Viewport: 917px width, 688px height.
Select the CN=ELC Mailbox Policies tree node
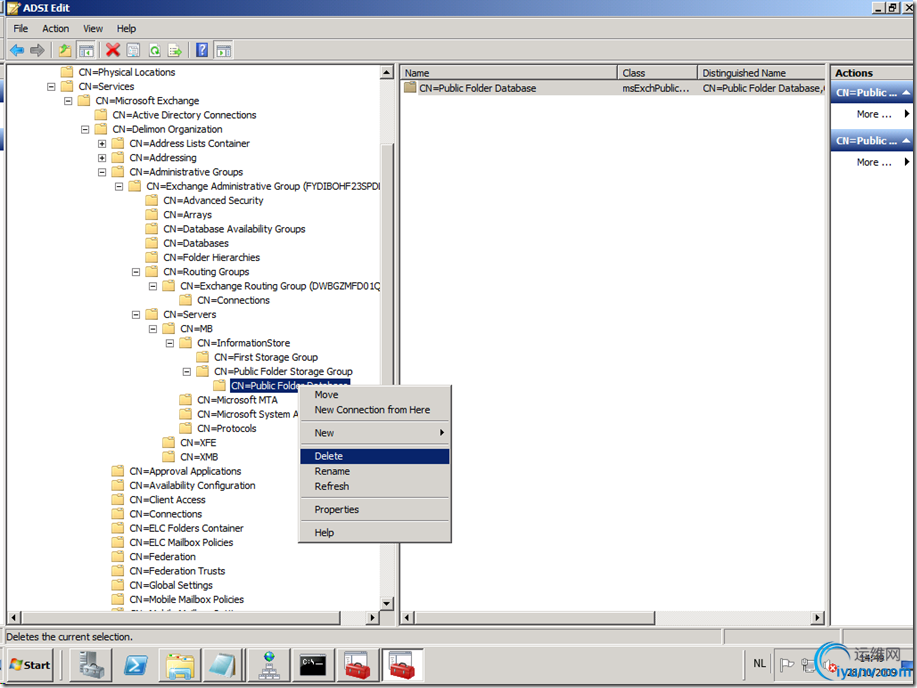click(181, 542)
